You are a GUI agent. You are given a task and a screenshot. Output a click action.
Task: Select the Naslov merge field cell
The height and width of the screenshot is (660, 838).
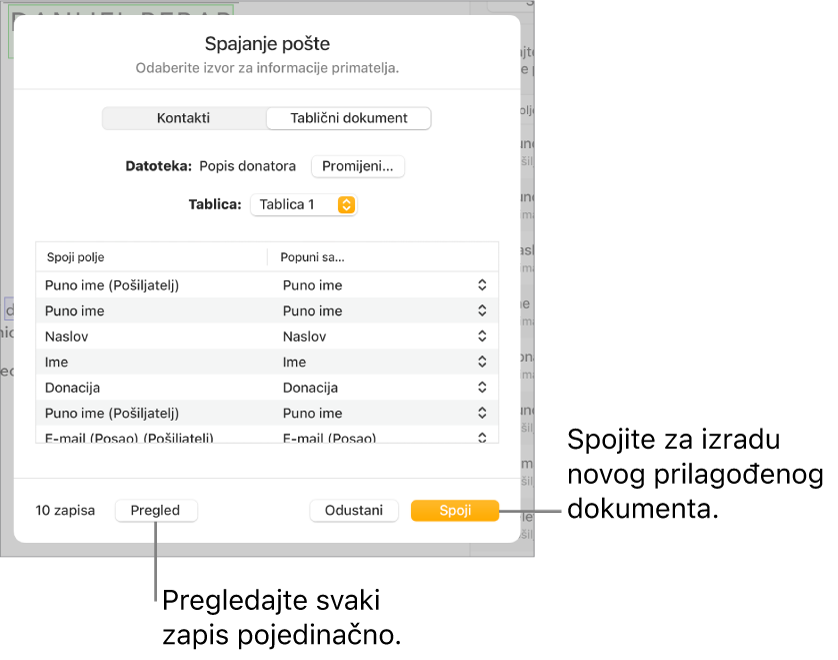pos(66,337)
